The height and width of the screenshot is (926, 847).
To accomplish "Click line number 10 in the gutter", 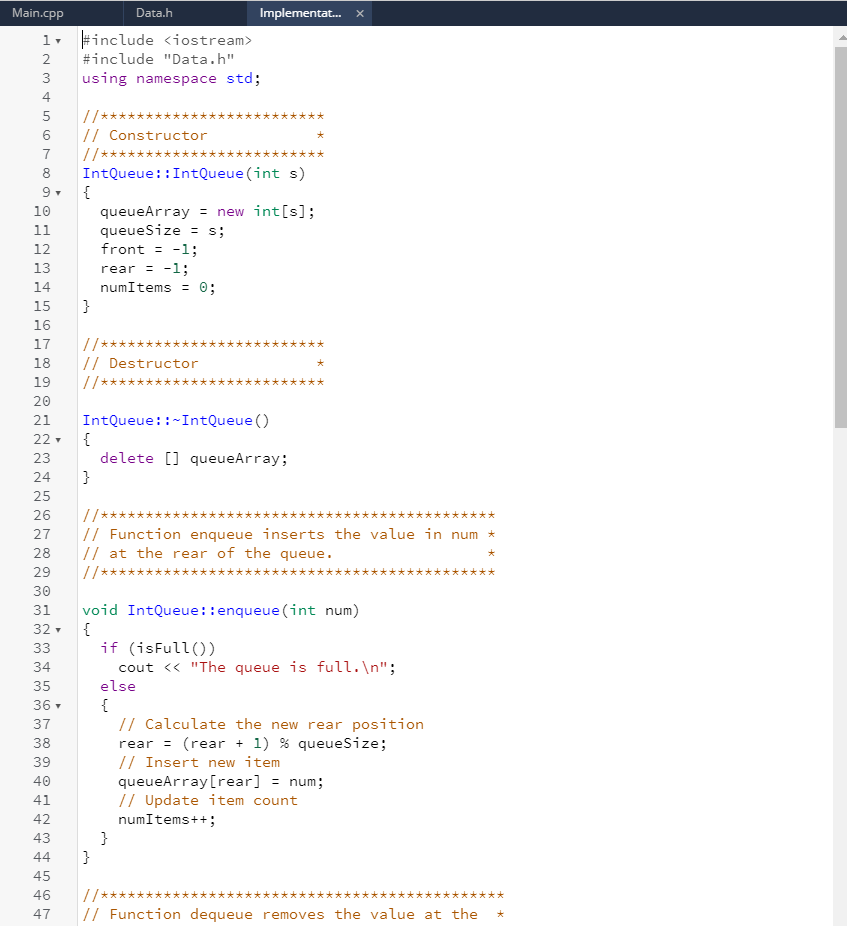I will [x=42, y=211].
